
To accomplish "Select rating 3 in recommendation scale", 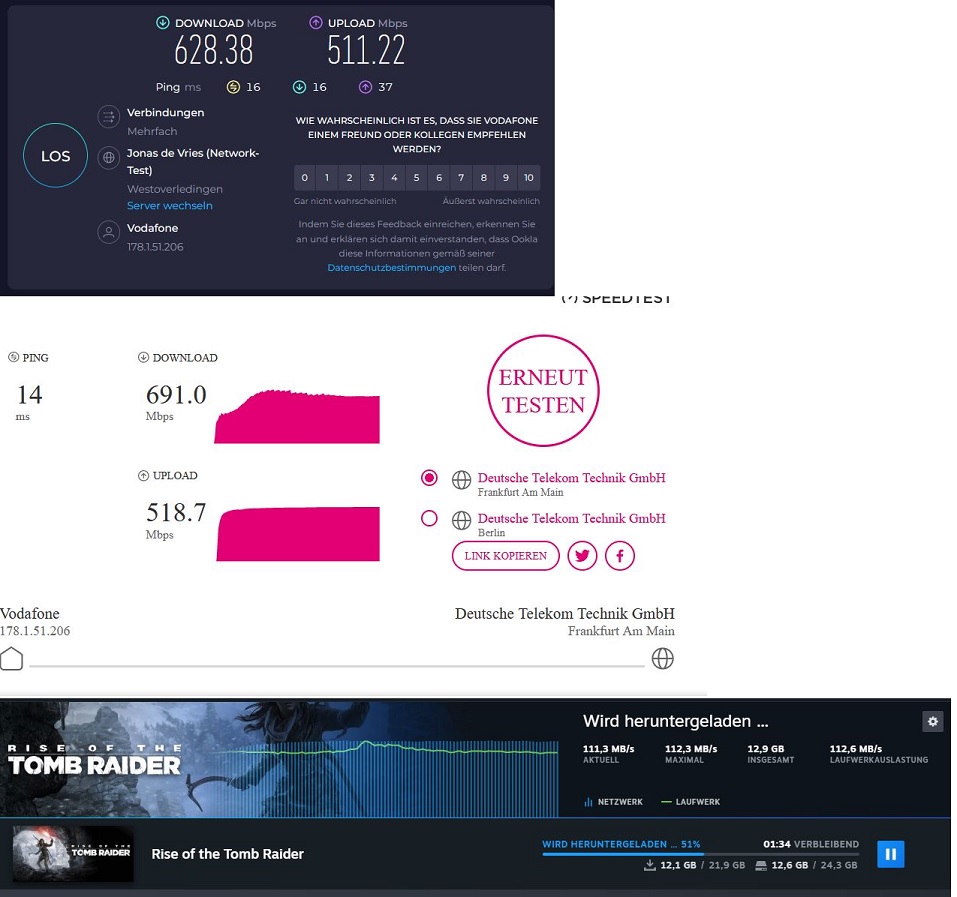I will pos(372,178).
